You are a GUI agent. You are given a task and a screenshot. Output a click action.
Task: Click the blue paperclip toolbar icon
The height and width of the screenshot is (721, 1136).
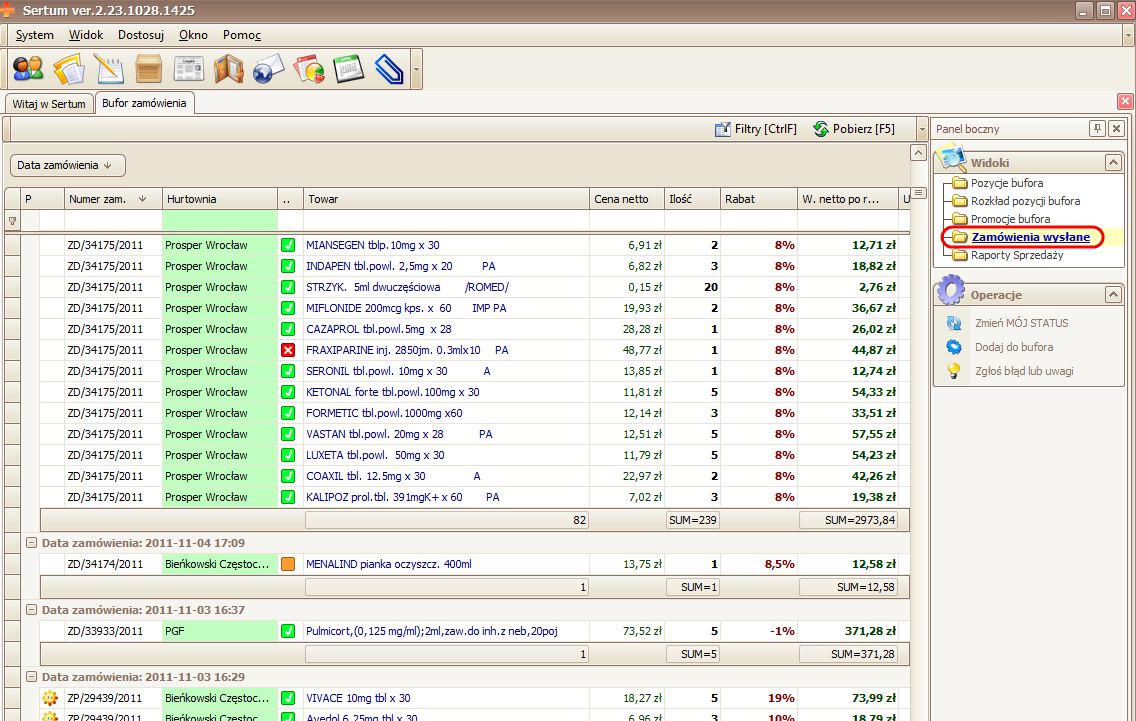tap(388, 69)
